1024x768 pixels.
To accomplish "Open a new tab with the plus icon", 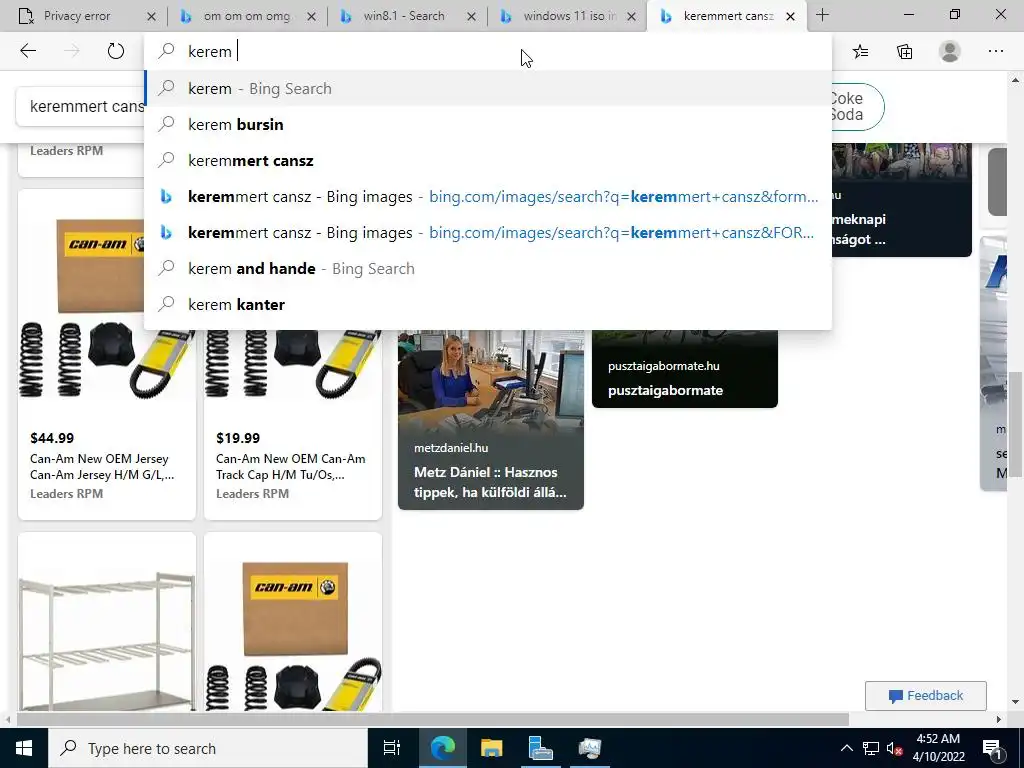I will click(x=822, y=15).
